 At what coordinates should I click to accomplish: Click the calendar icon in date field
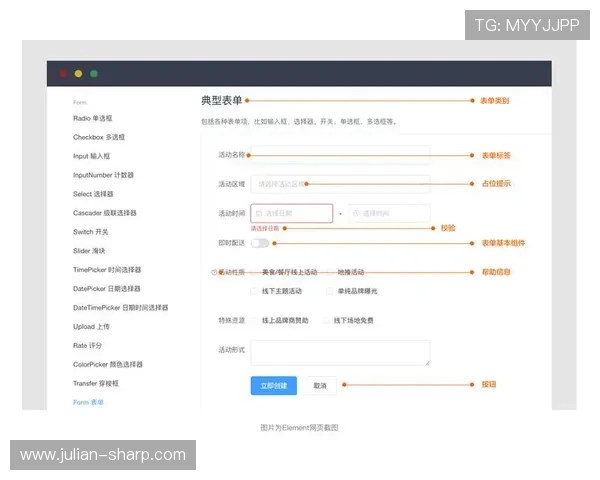(259, 213)
